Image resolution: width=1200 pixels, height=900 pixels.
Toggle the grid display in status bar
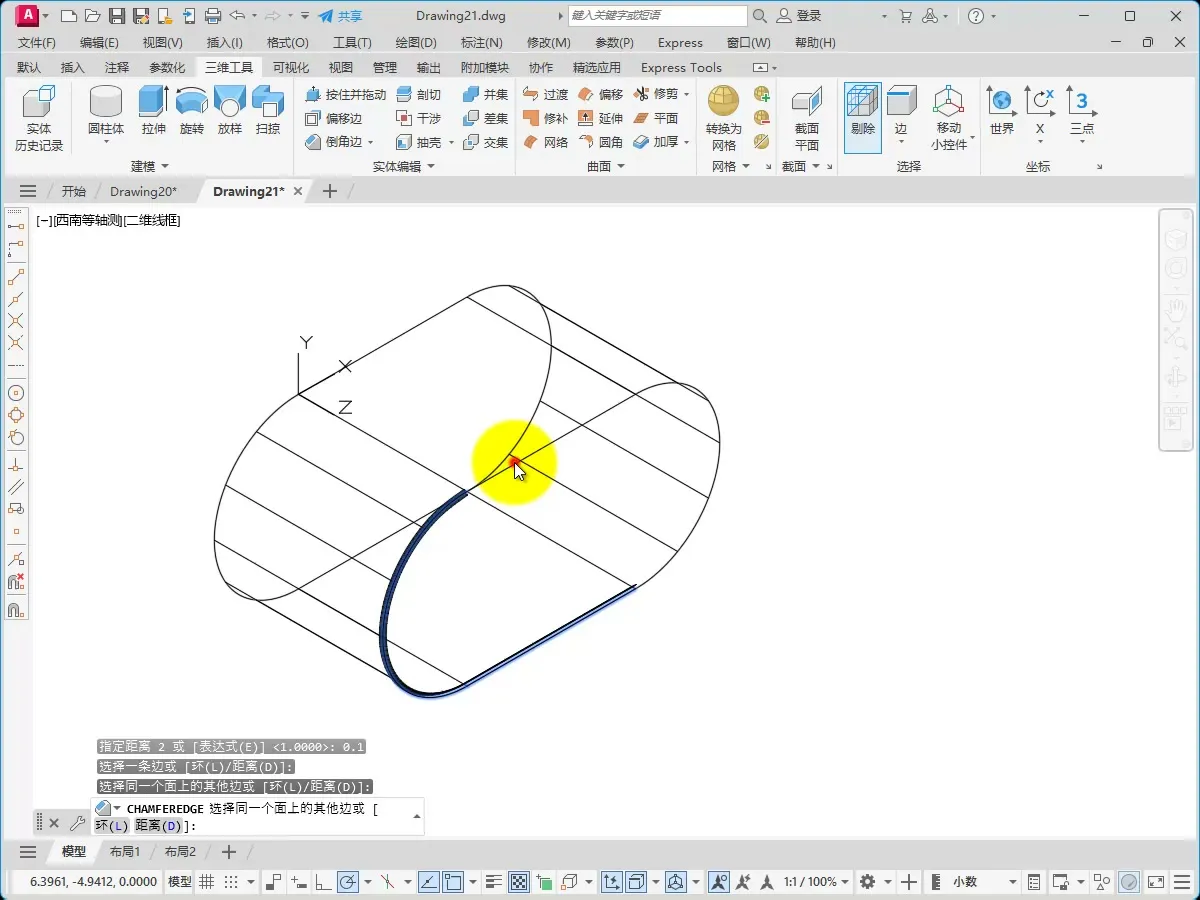[207, 882]
